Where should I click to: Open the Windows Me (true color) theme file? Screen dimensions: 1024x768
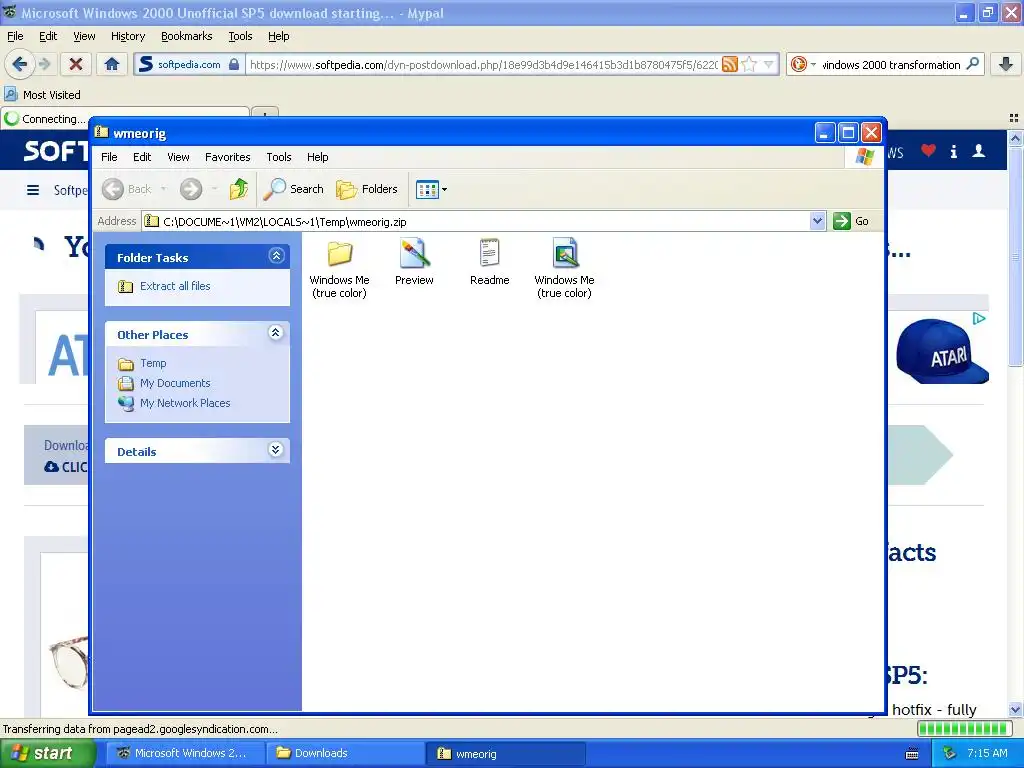(x=564, y=268)
